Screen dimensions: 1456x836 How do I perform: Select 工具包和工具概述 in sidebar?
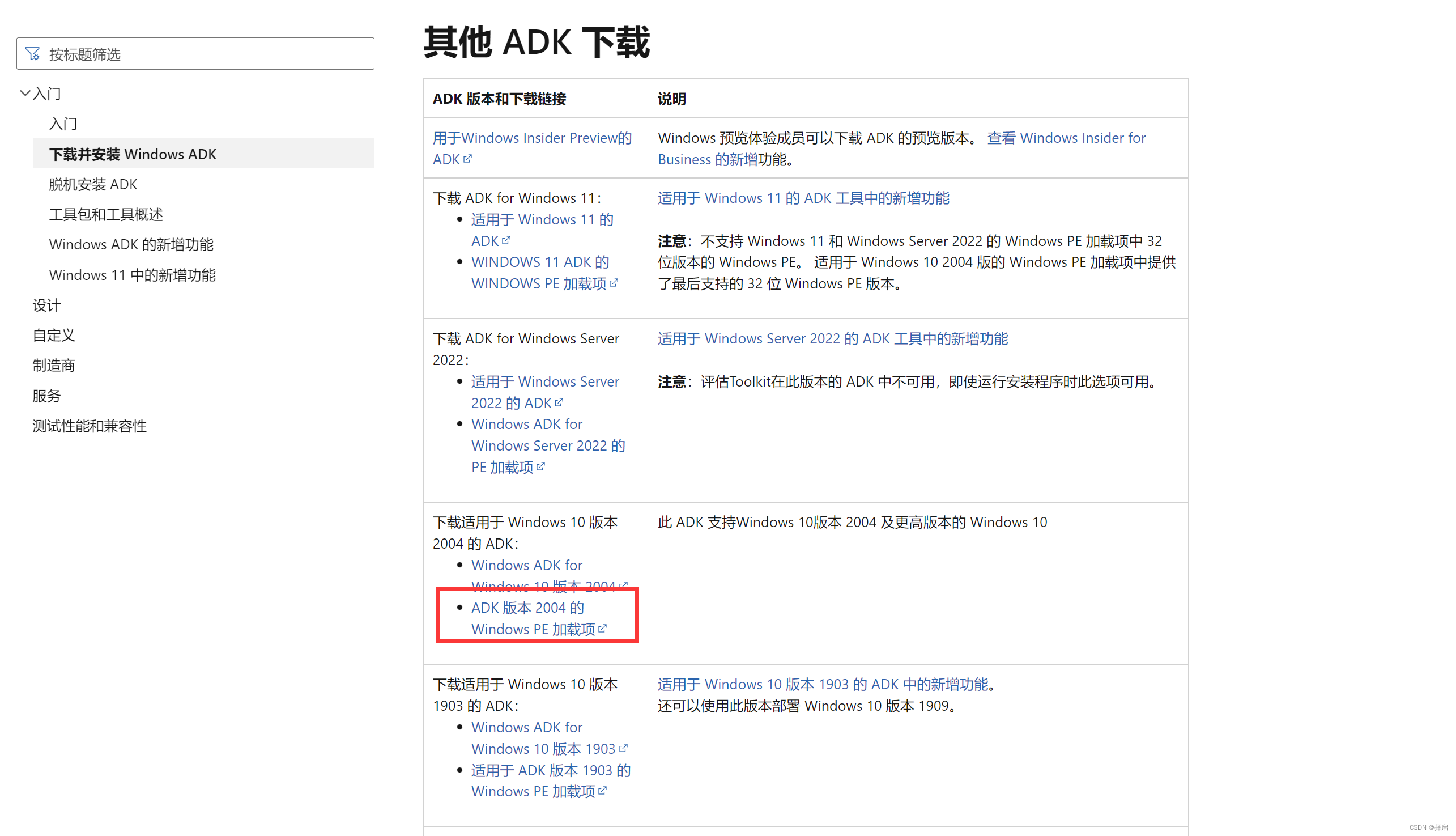tap(106, 215)
